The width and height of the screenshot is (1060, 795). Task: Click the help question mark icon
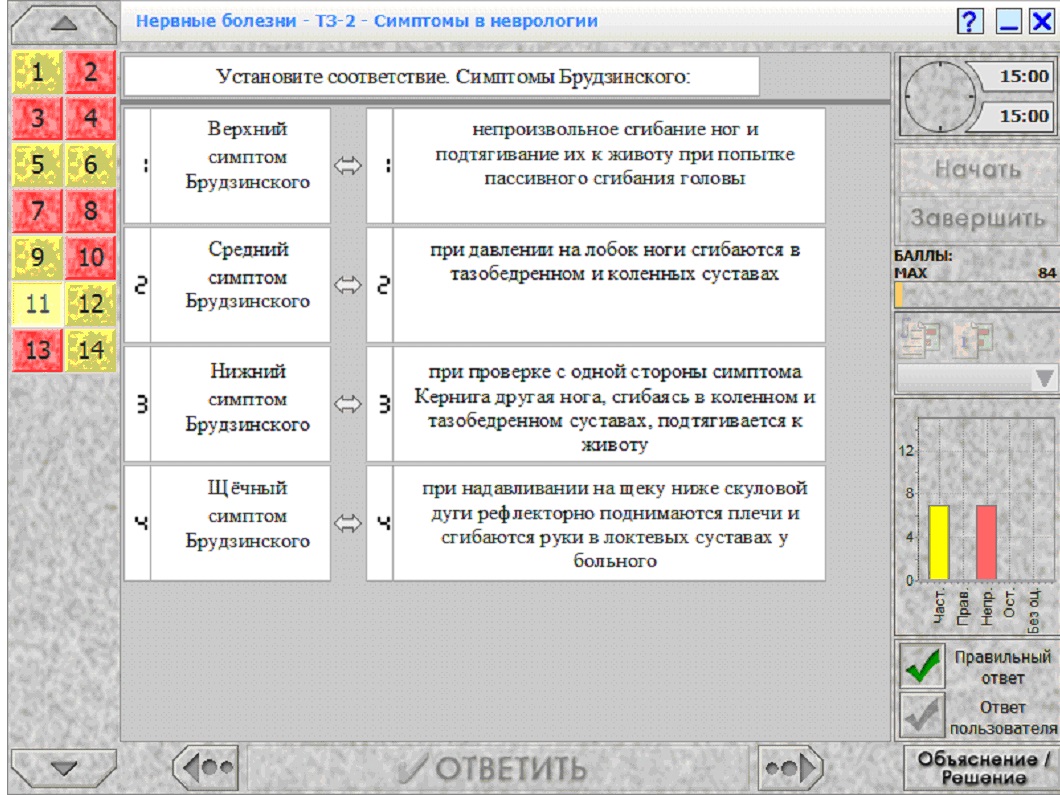(x=969, y=21)
